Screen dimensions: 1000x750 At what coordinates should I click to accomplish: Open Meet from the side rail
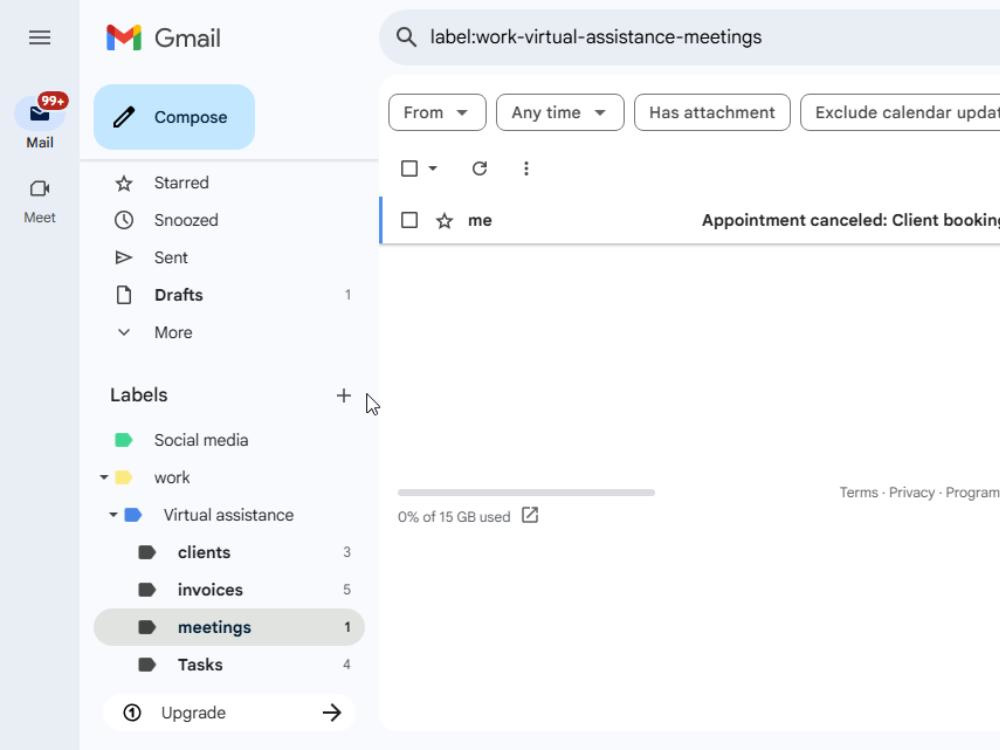(40, 201)
